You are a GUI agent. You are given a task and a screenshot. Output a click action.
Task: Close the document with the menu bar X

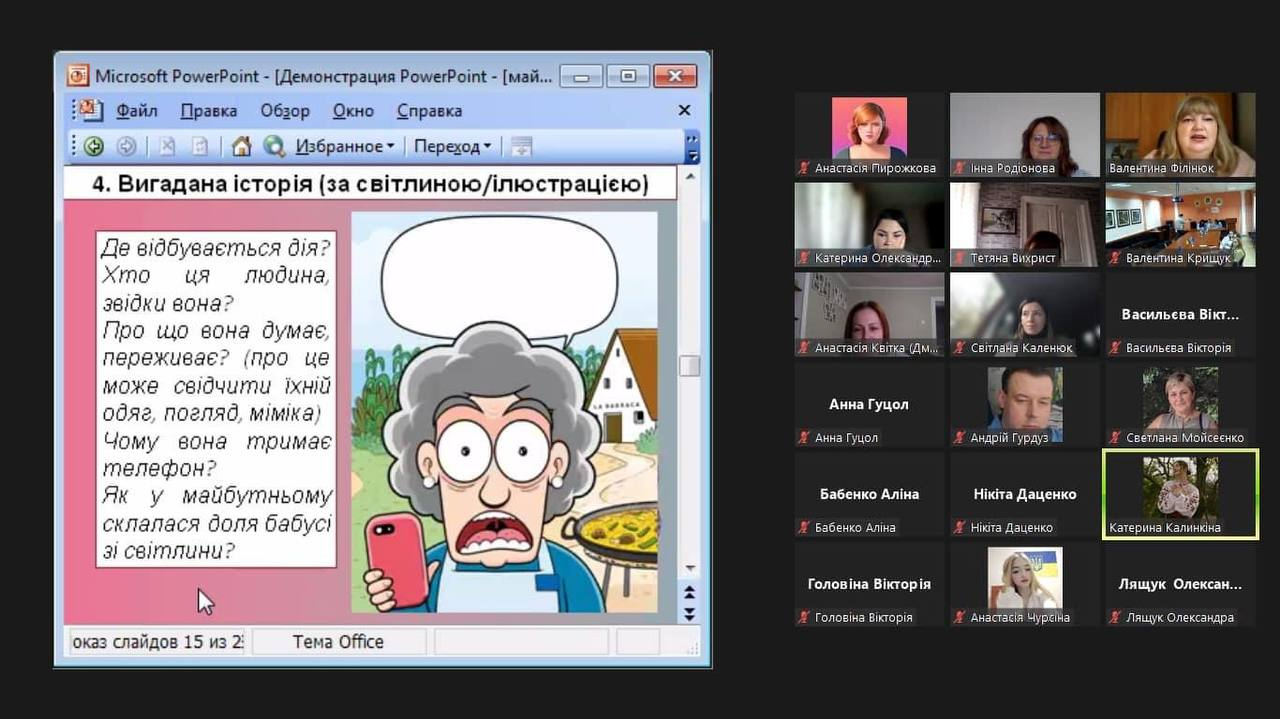(x=685, y=111)
